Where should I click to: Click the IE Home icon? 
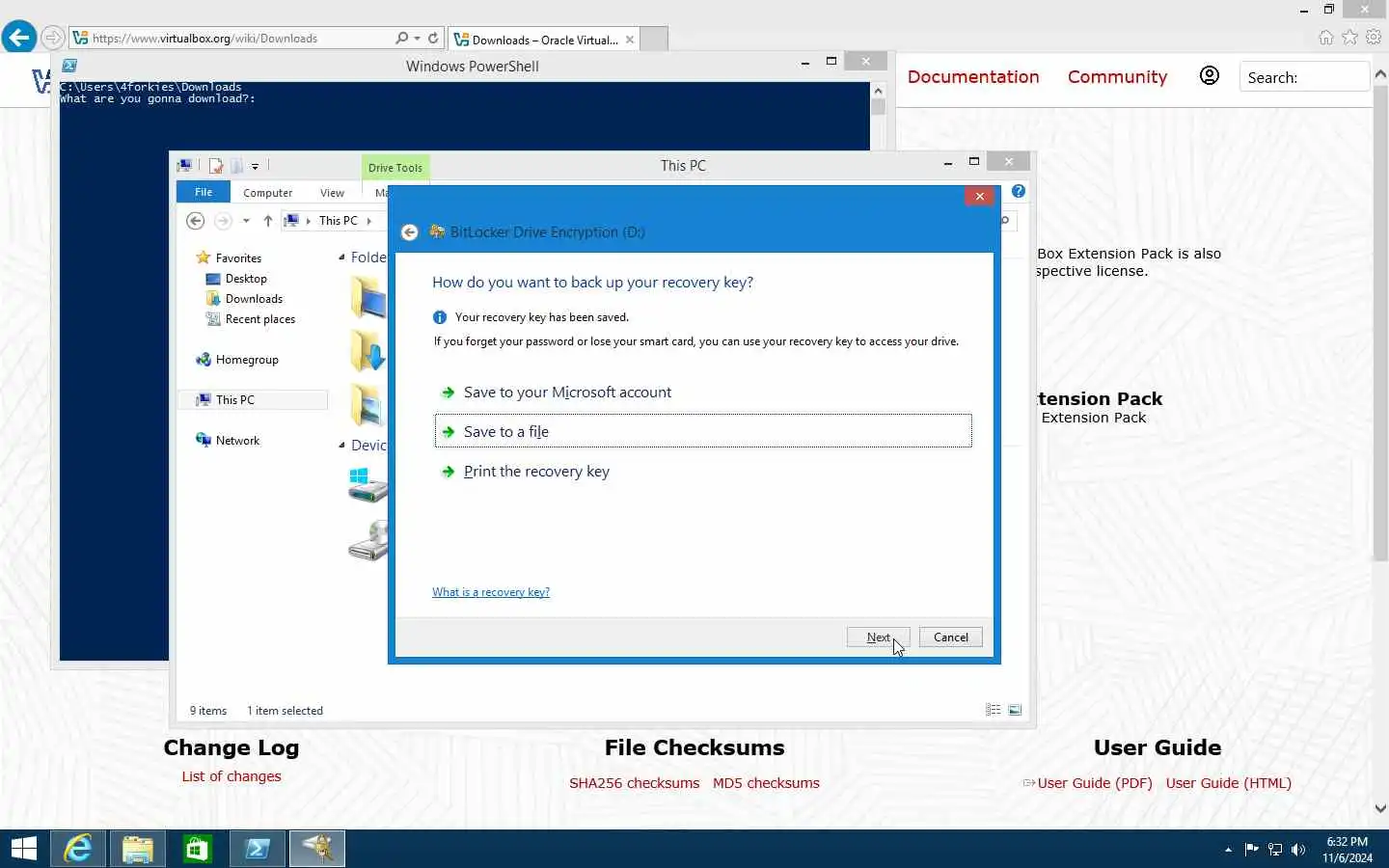coord(1326,38)
